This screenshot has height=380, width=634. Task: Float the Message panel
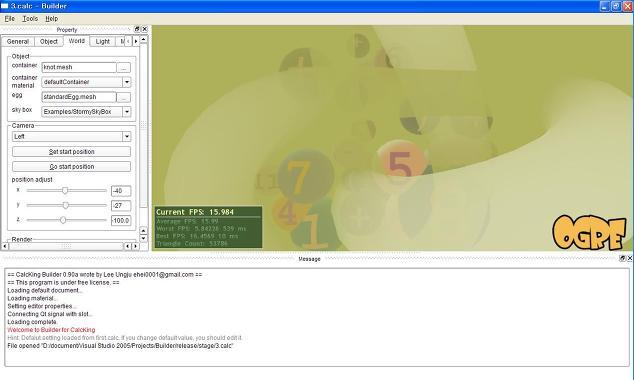[x=622, y=258]
